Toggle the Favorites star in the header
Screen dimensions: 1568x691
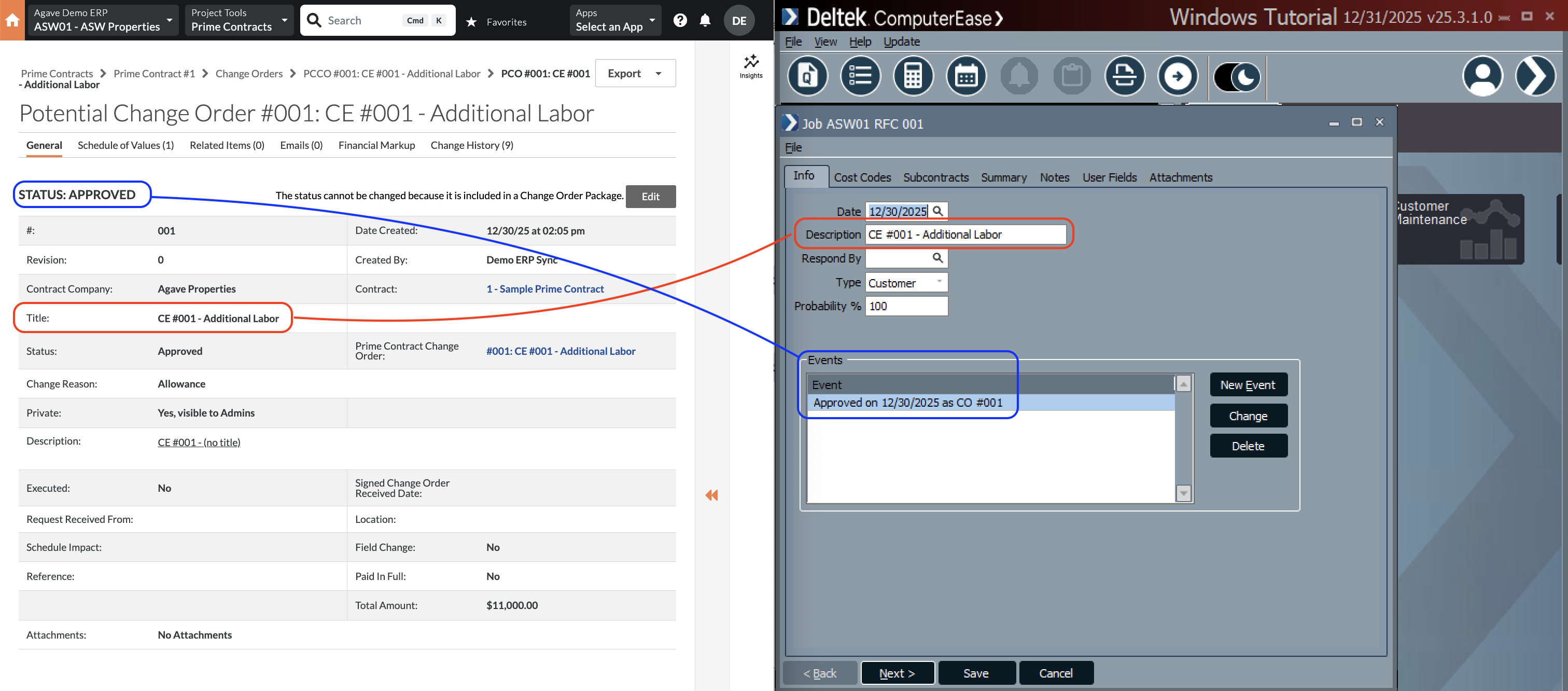tap(472, 21)
